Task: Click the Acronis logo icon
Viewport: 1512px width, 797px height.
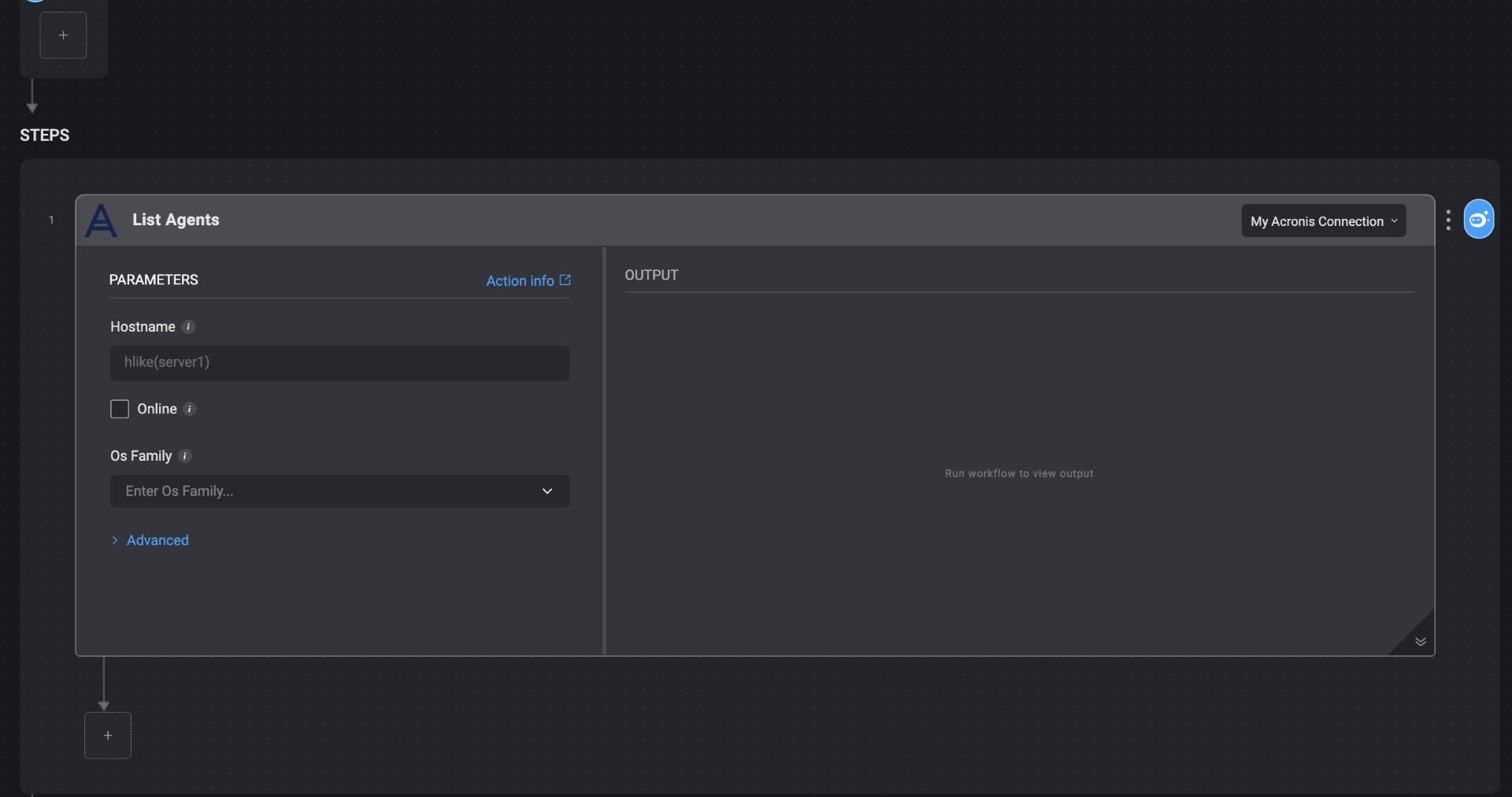Action: click(102, 221)
